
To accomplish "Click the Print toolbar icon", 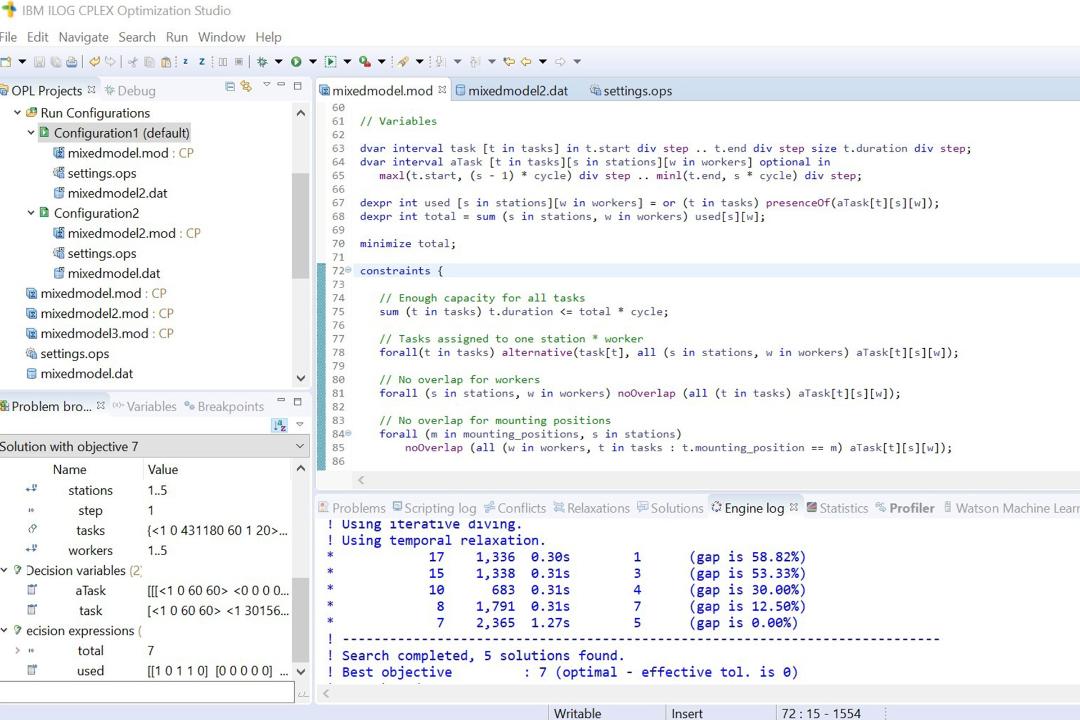I will 72,61.
